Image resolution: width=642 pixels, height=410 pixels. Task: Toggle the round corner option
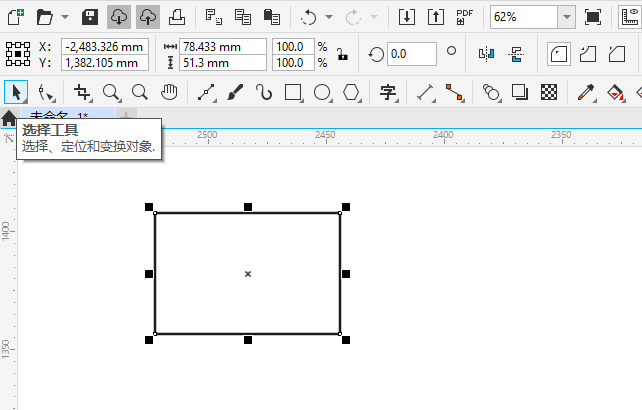coord(559,54)
